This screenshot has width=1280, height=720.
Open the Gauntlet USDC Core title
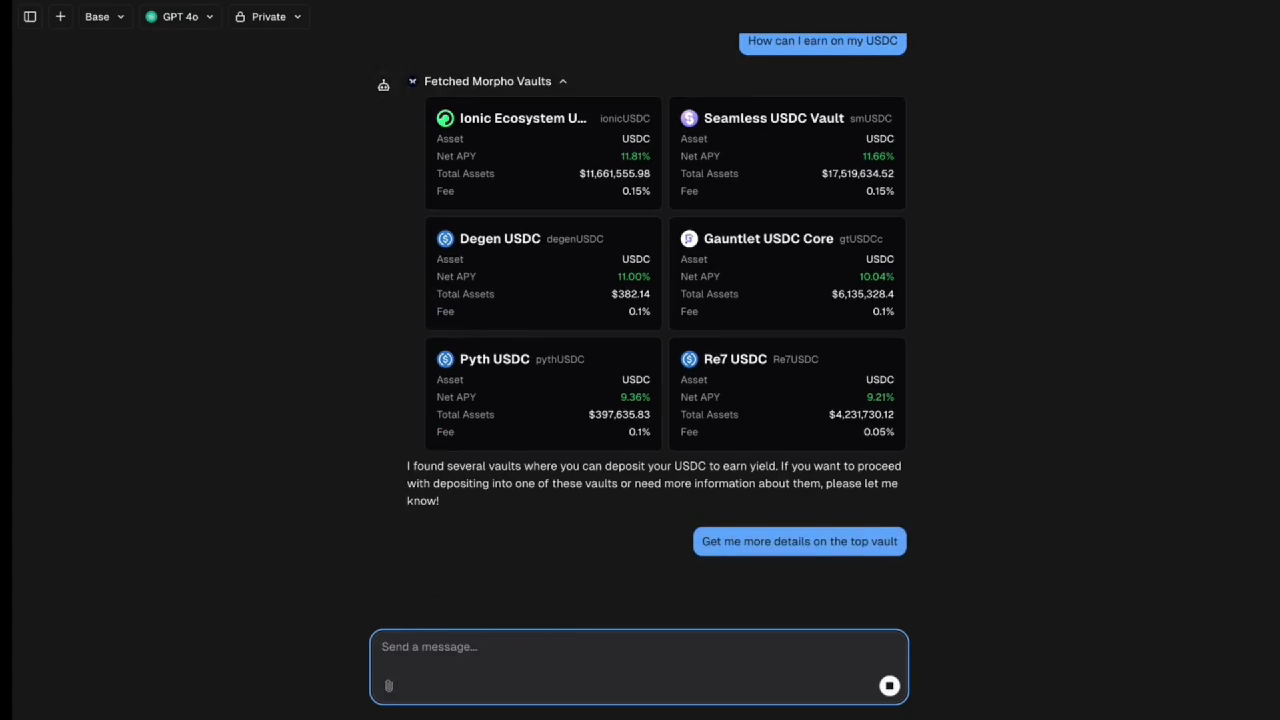tap(768, 239)
